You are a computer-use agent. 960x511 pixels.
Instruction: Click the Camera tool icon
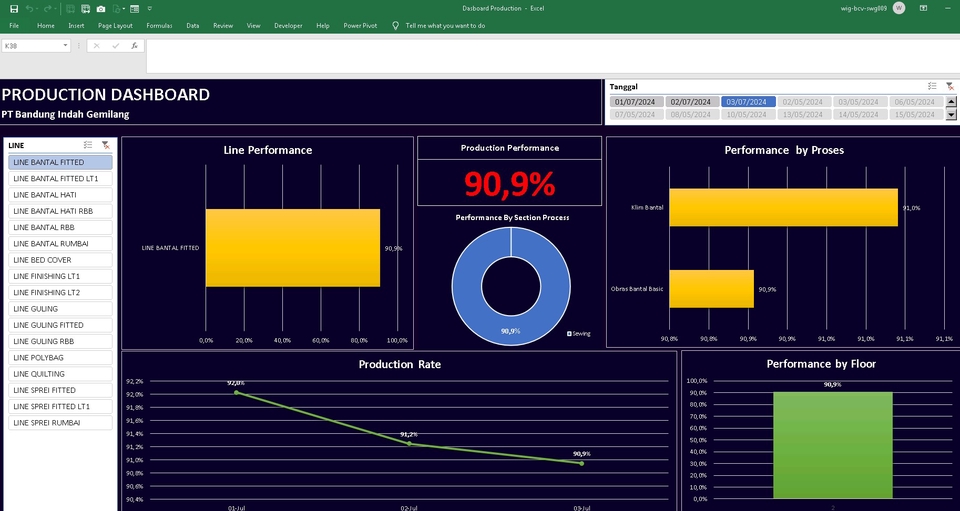tap(101, 9)
